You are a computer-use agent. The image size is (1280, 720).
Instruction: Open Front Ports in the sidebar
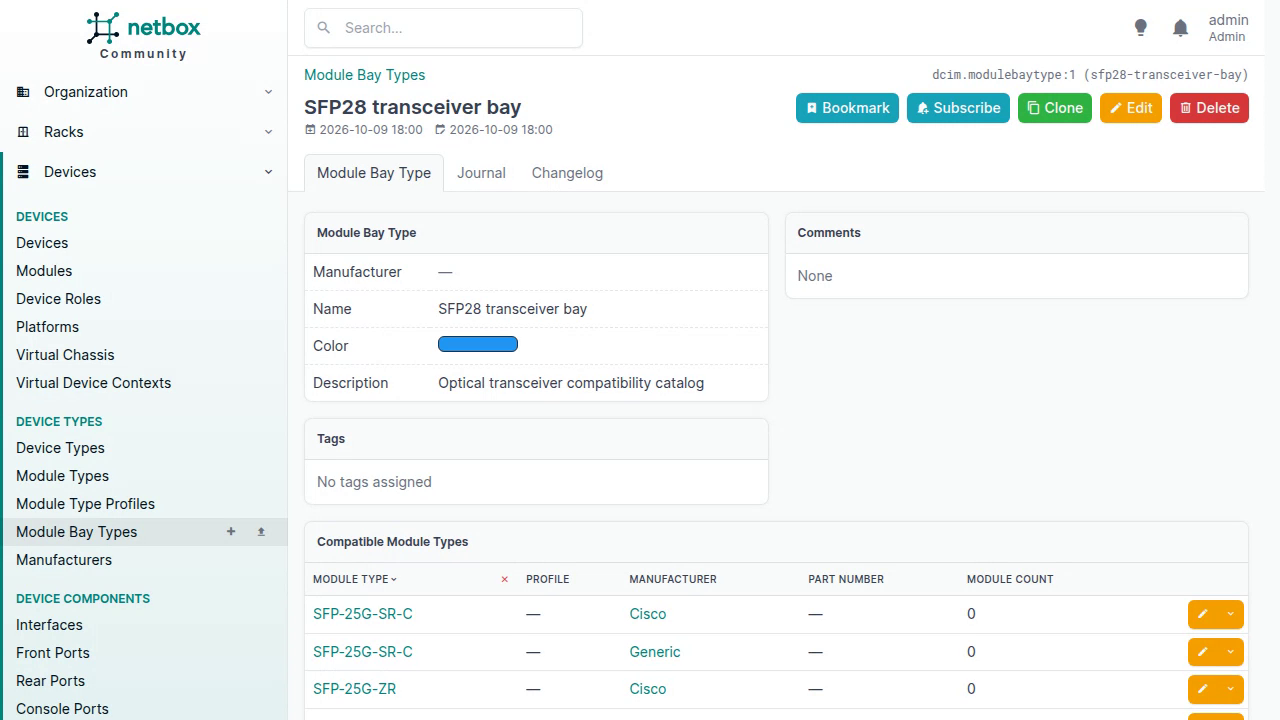[53, 653]
